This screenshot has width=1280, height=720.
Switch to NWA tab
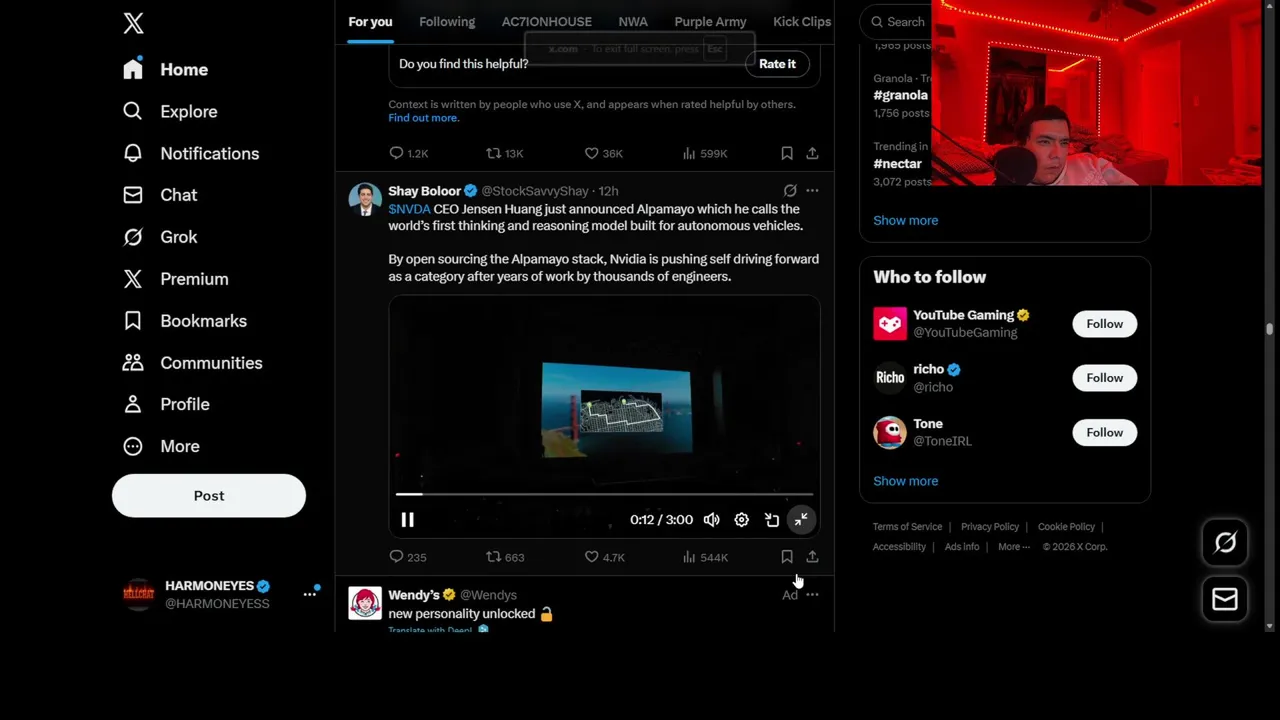633,22
